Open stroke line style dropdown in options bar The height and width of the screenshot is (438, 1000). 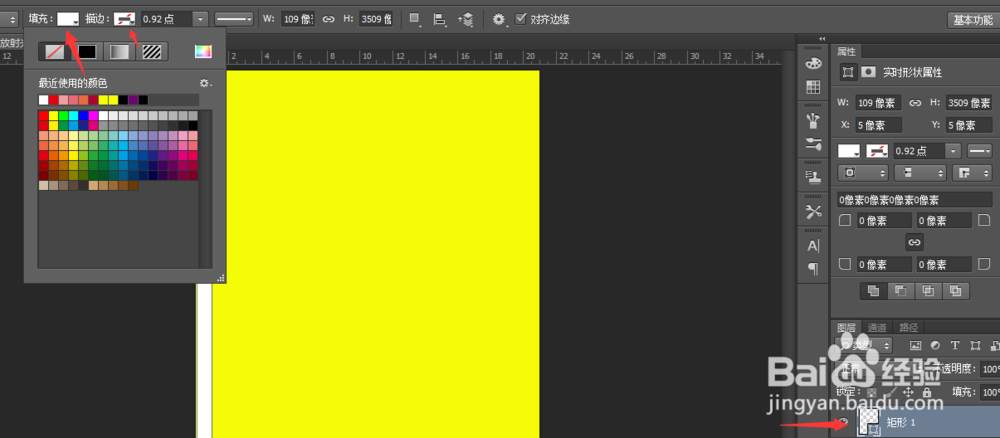(233, 19)
